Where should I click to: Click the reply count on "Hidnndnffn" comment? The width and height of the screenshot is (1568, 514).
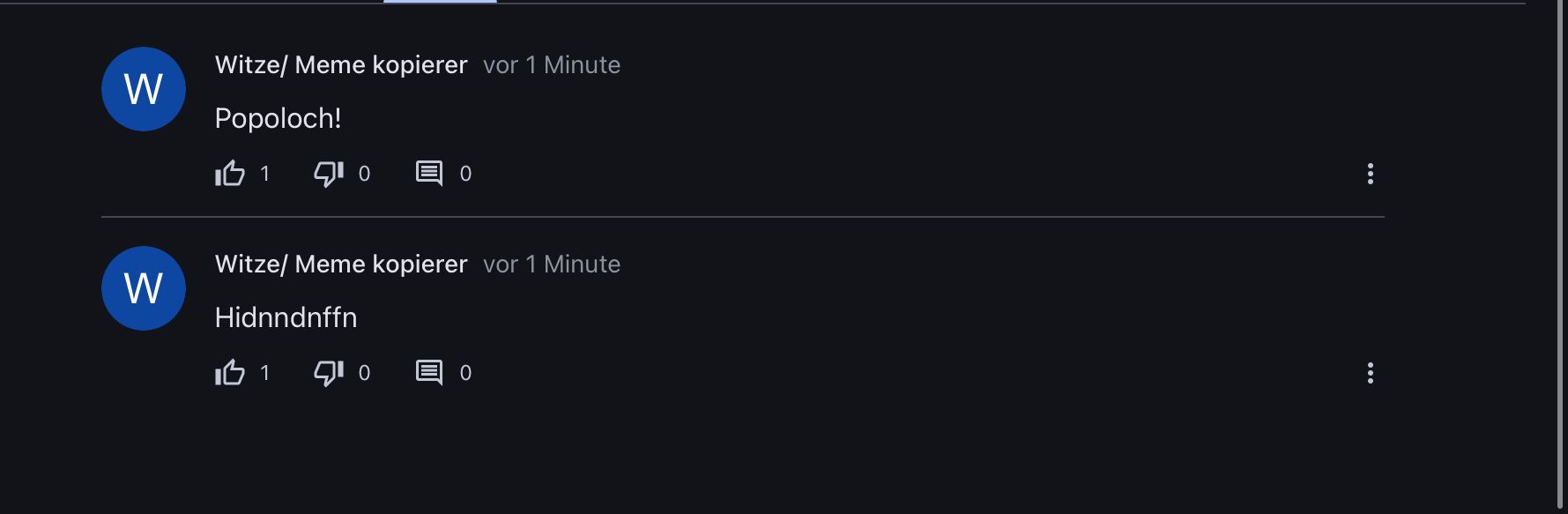pyautogui.click(x=465, y=373)
